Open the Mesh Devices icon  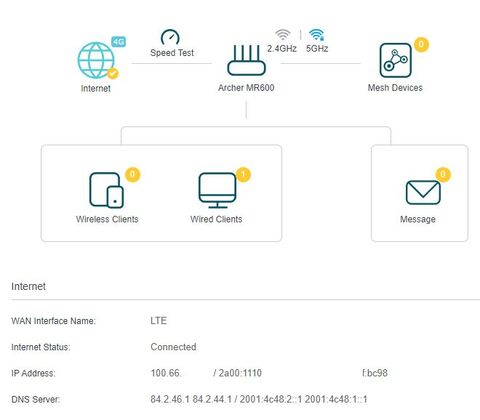[396, 60]
